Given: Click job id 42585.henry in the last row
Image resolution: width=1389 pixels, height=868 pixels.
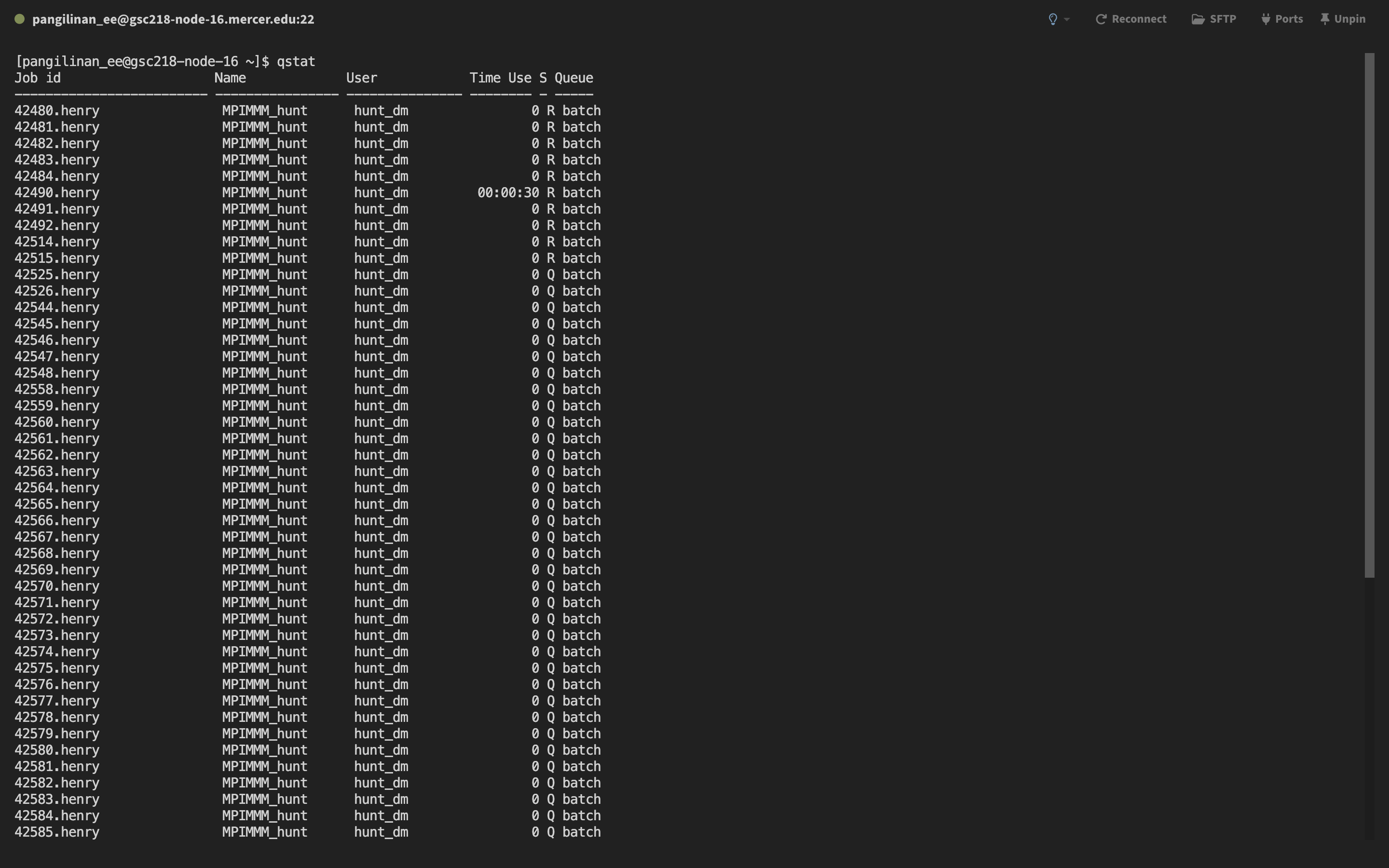Looking at the screenshot, I should point(57,832).
